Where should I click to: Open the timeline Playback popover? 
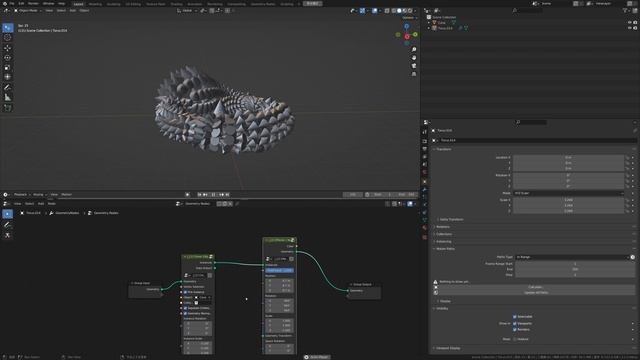21,195
